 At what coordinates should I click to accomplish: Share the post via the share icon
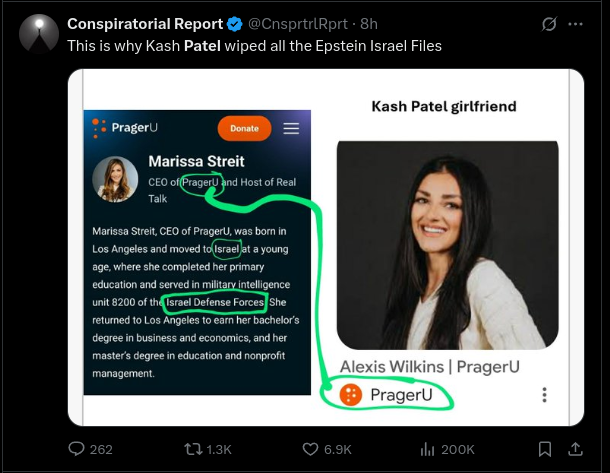[575, 449]
